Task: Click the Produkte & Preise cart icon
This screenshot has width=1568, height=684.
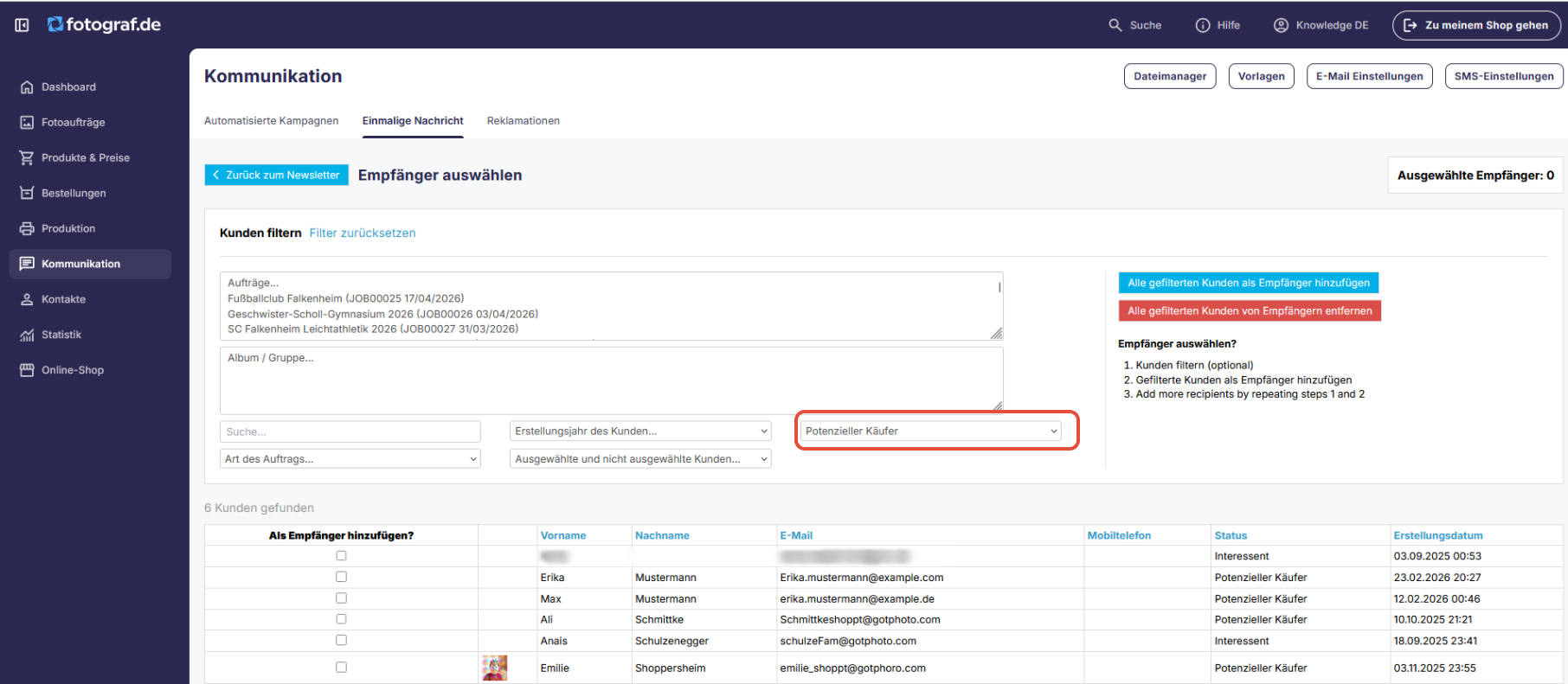Action: point(27,158)
